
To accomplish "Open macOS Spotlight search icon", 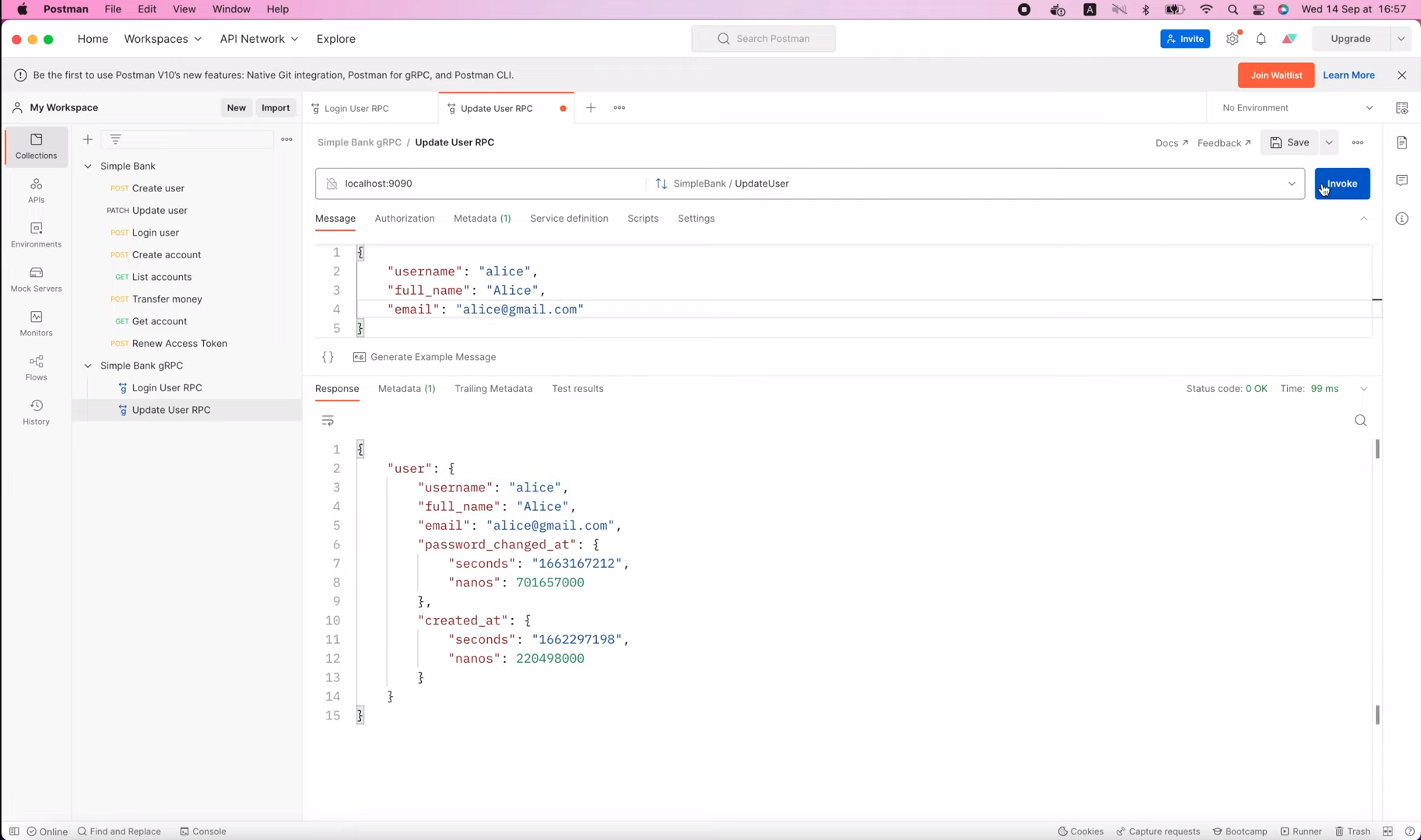I will 1233,9.
